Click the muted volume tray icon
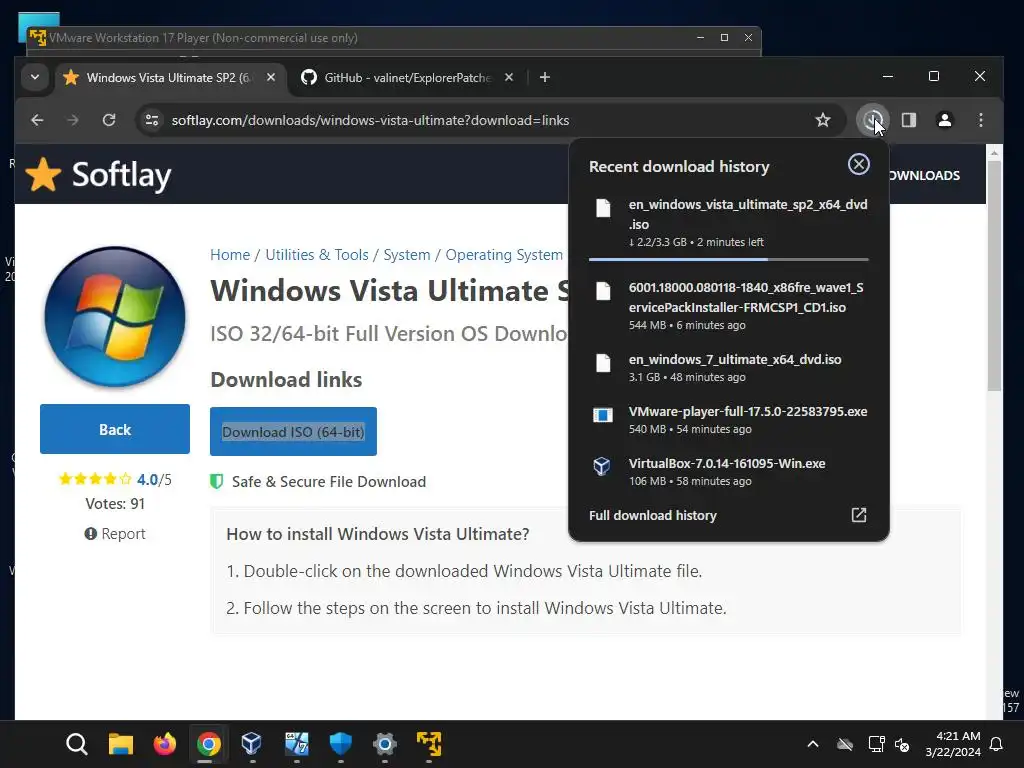1024x768 pixels. (902, 744)
